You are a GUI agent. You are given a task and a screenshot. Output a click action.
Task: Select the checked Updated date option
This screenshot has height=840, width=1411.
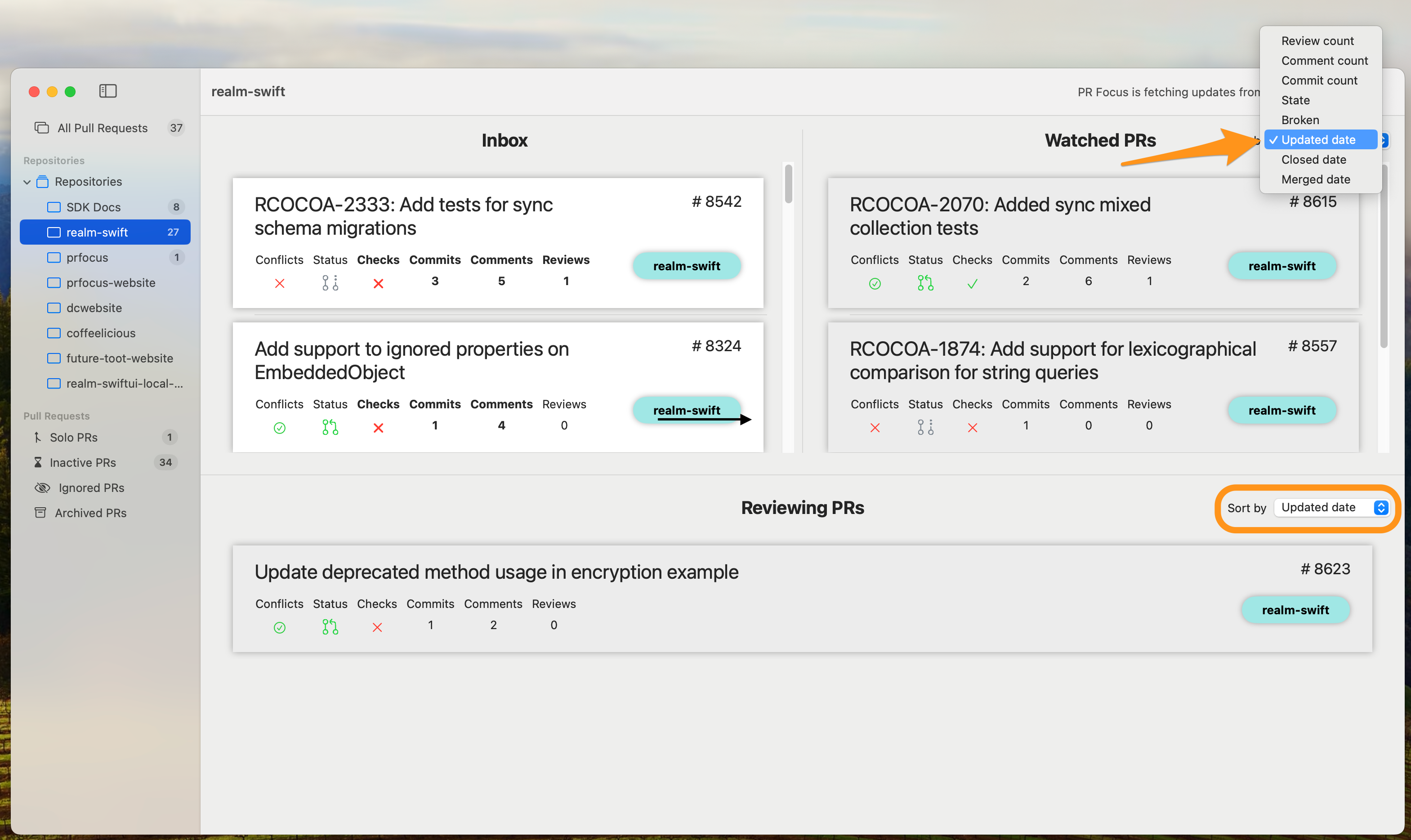[x=1321, y=140]
